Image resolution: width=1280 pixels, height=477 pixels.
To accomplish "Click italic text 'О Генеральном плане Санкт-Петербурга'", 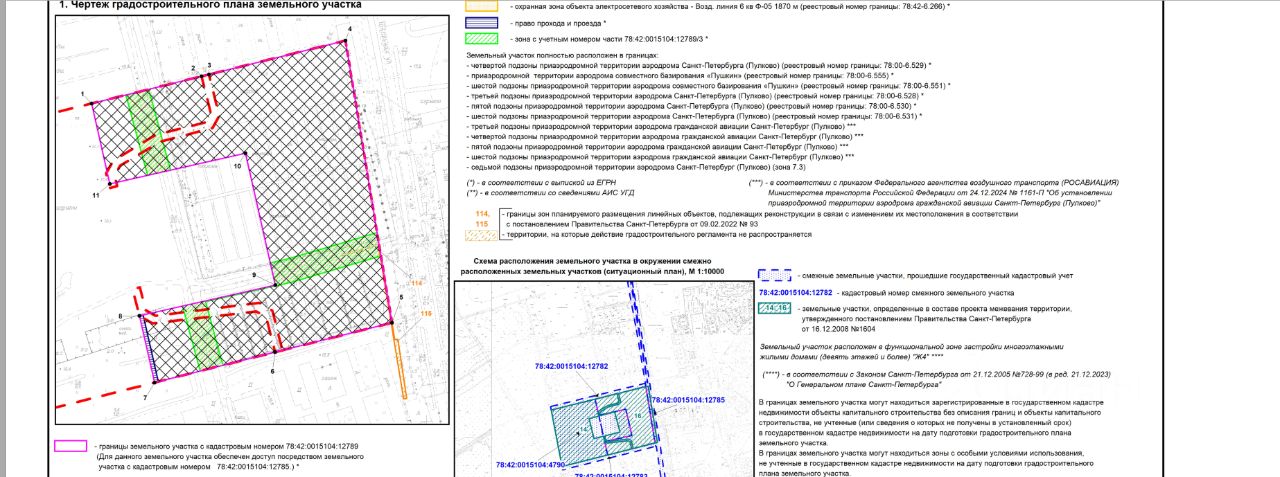I will pos(865,384).
